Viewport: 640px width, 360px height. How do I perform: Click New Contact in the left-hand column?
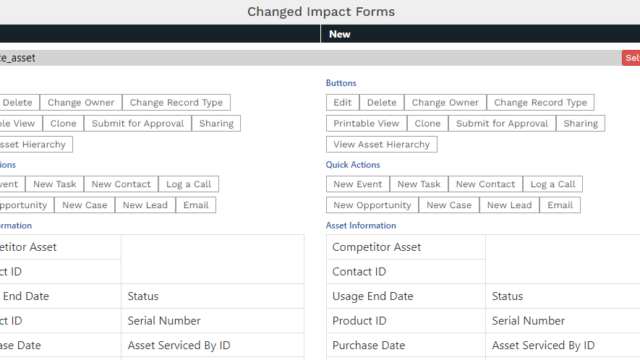121,184
